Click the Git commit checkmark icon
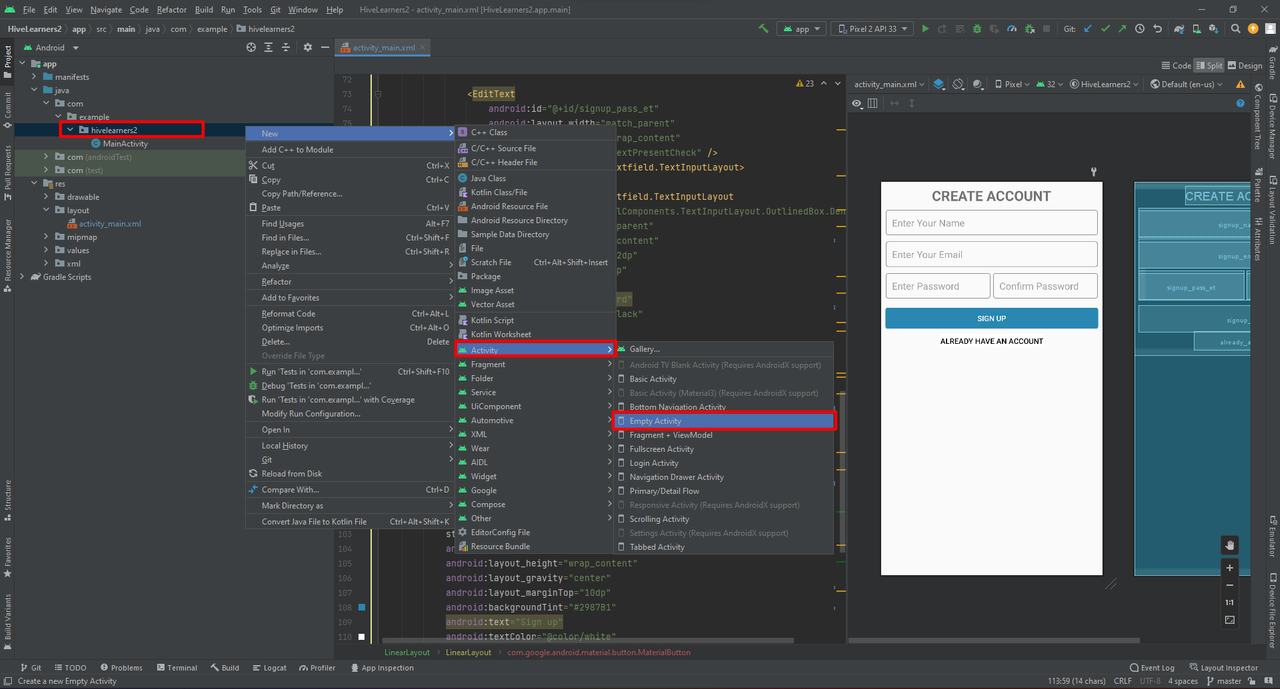Screen dimensions: 1280x689 coord(1105,29)
